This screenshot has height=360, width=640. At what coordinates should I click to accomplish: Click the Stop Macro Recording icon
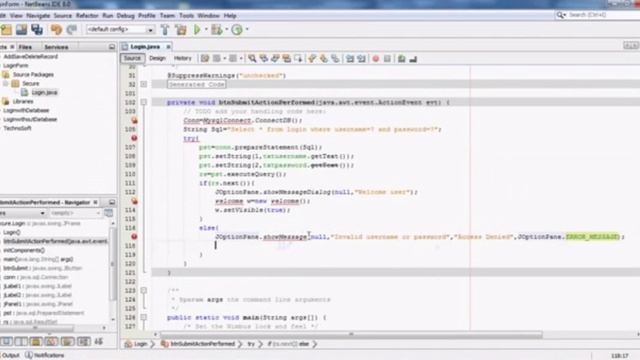[x=387, y=59]
